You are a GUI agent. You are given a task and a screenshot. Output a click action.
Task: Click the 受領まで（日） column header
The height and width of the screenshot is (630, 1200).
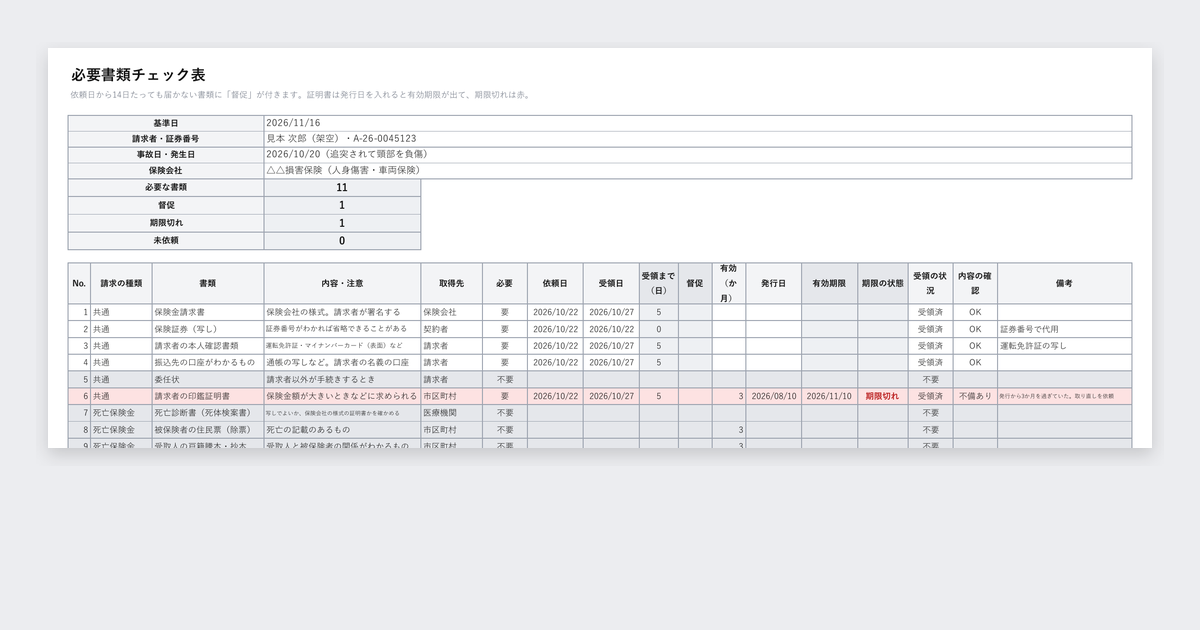[659, 284]
